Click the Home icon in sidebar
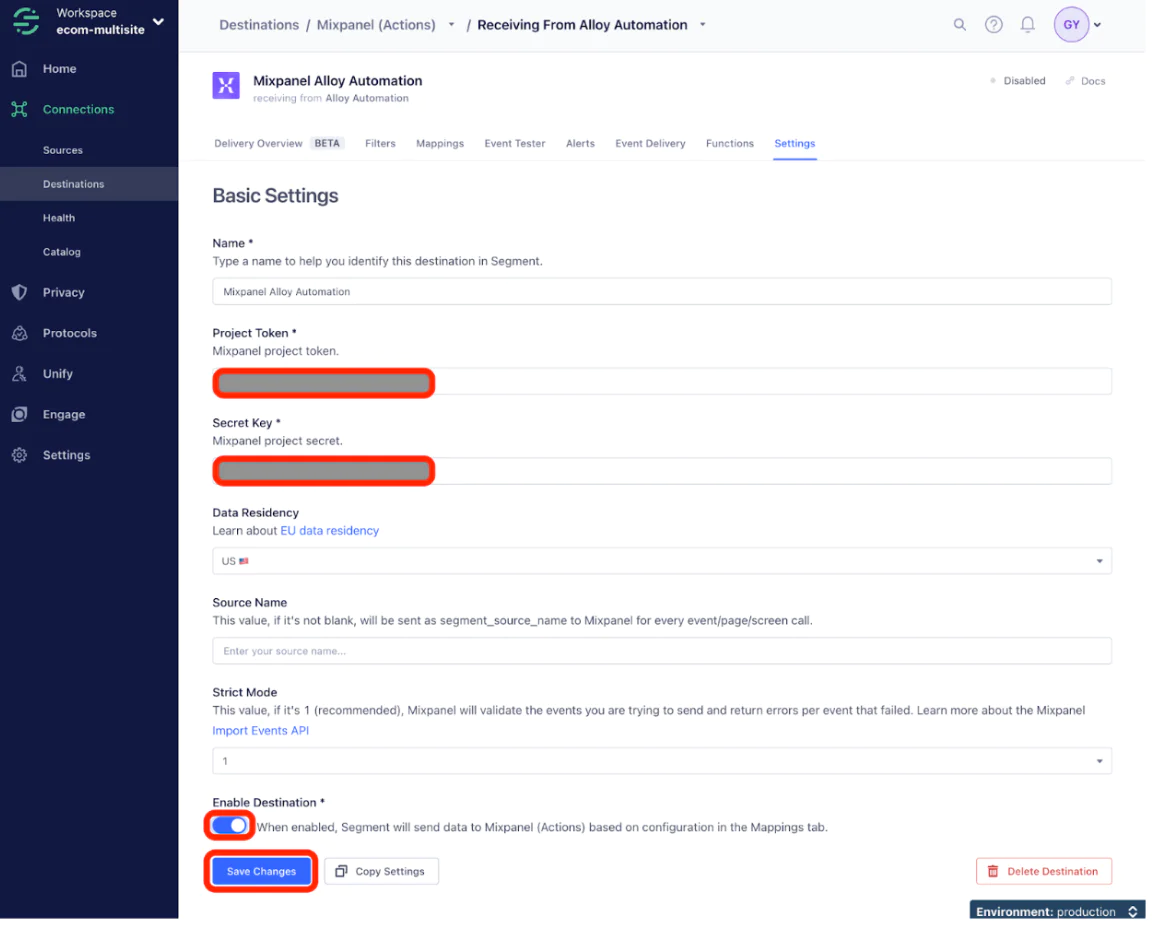Viewport: 1152px width, 925px height. click(19, 69)
